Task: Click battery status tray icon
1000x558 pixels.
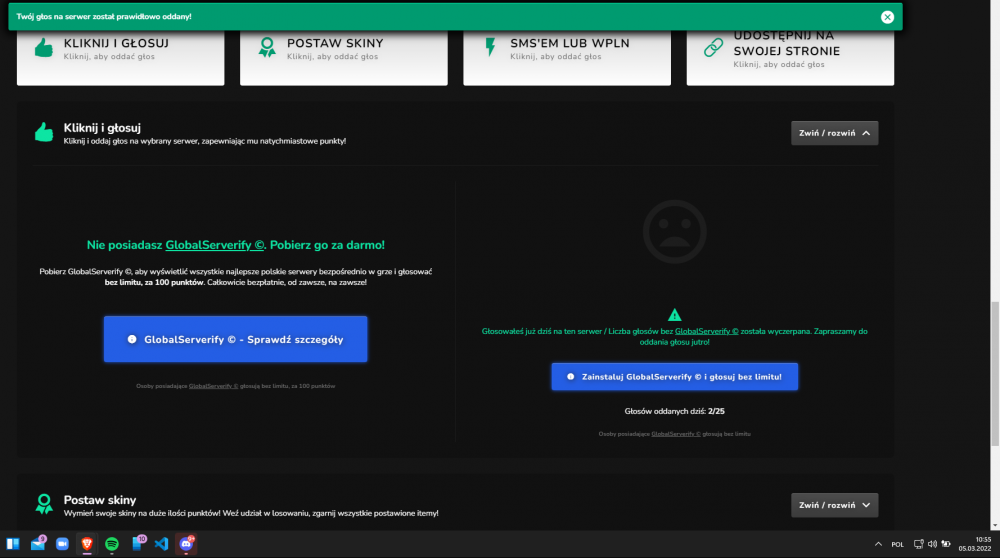Action: point(946,544)
